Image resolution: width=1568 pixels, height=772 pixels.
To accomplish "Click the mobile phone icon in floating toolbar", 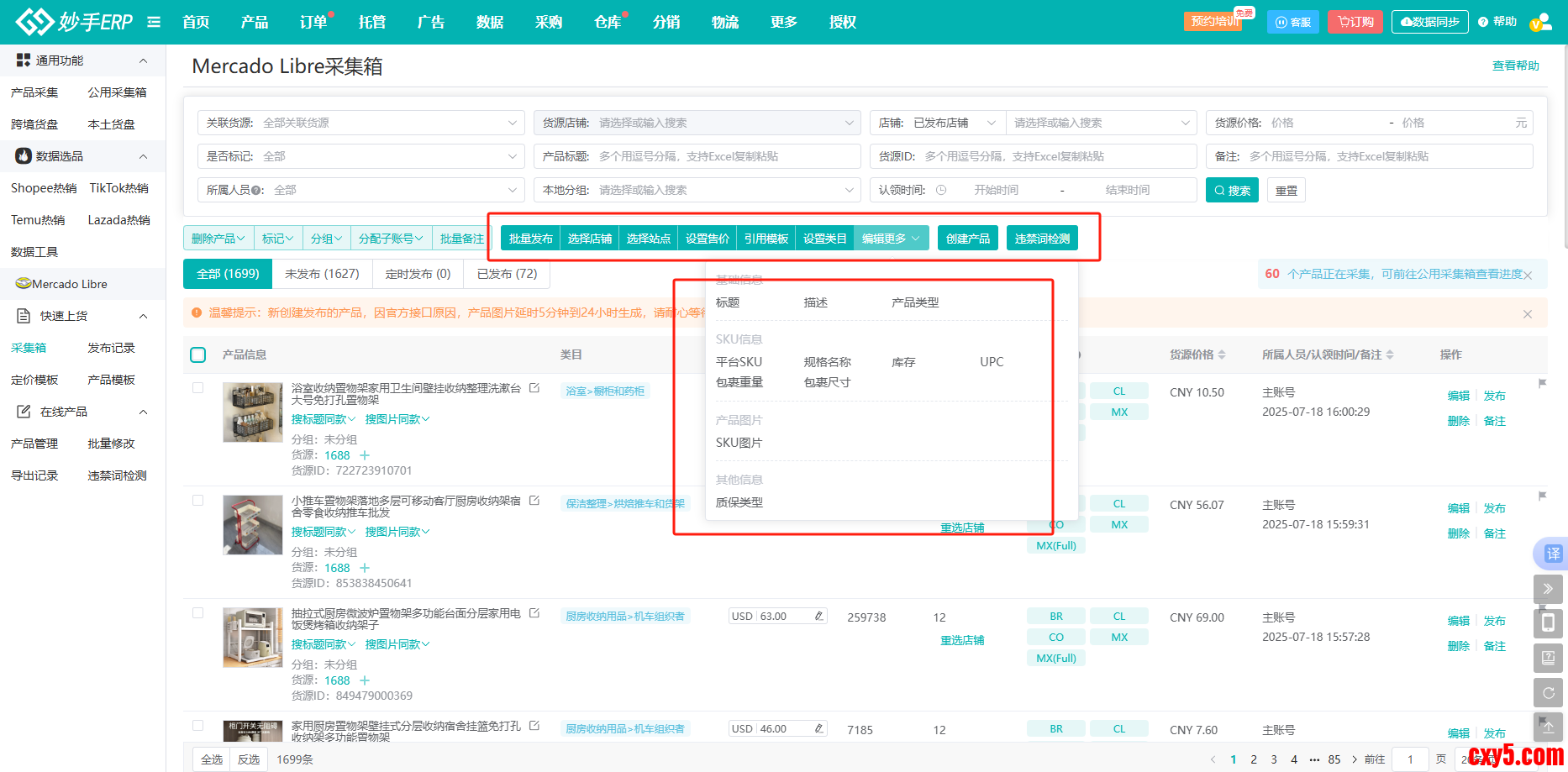I will tap(1548, 623).
